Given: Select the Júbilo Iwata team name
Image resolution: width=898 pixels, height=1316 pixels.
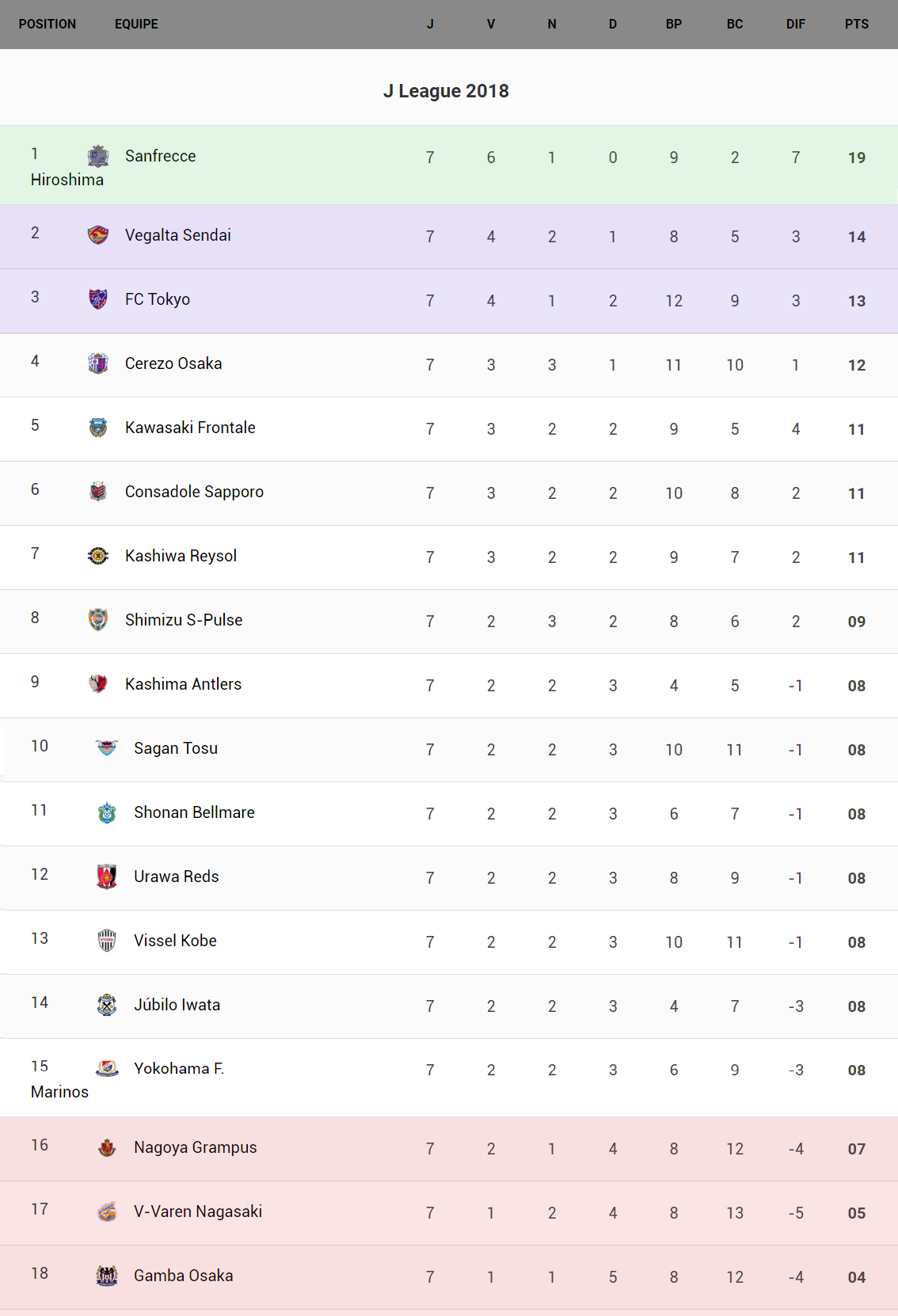Looking at the screenshot, I should [177, 1005].
